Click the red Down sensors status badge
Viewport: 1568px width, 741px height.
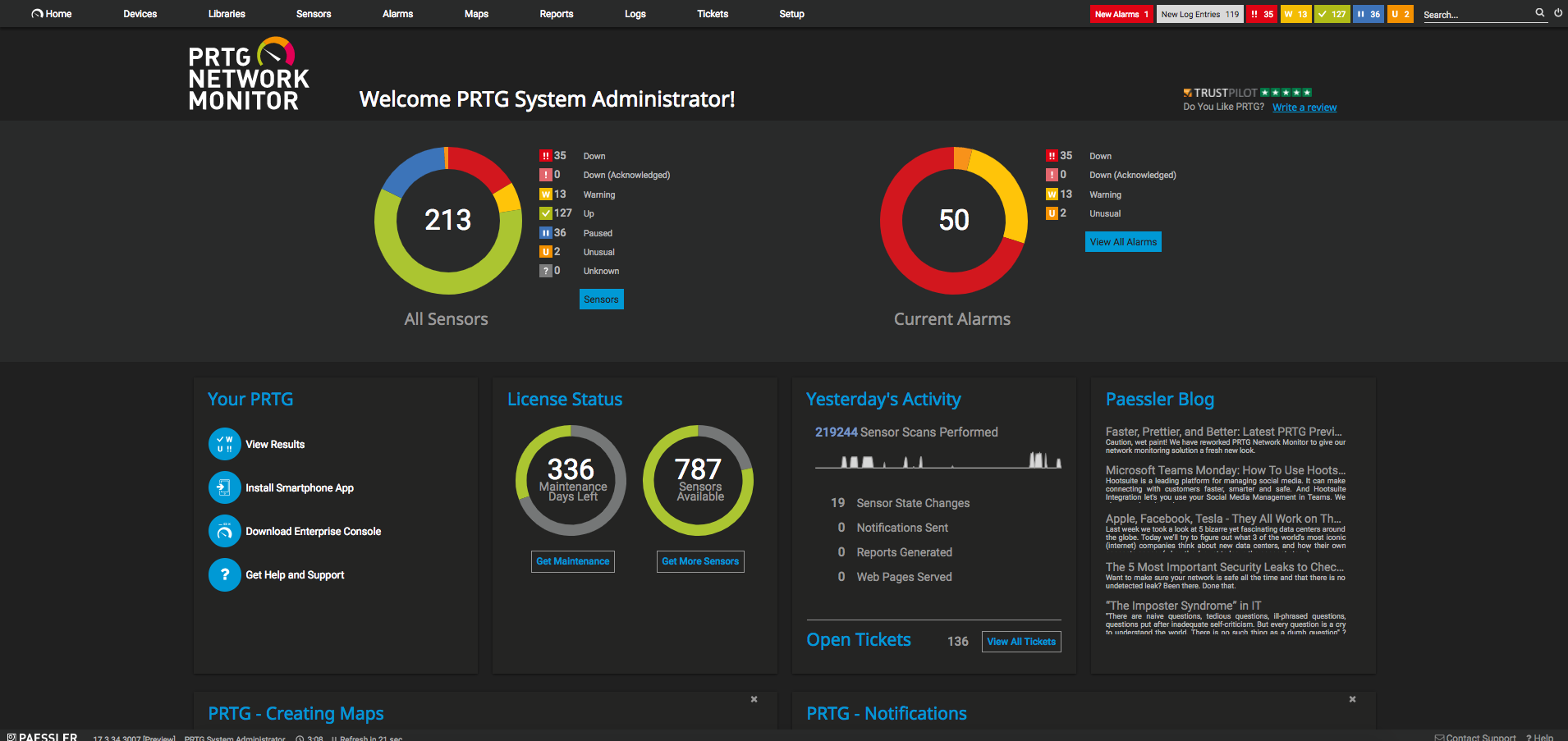tap(1262, 14)
